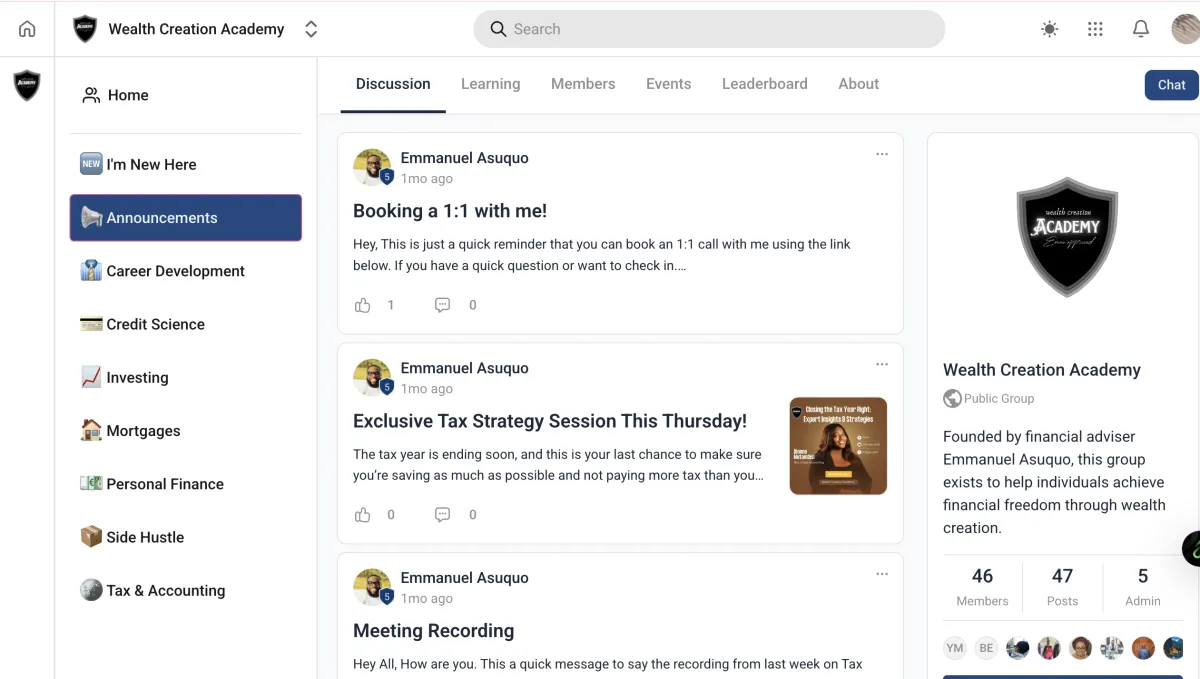The image size is (1200, 679).
Task: View the 46 Members count
Action: [x=982, y=587]
